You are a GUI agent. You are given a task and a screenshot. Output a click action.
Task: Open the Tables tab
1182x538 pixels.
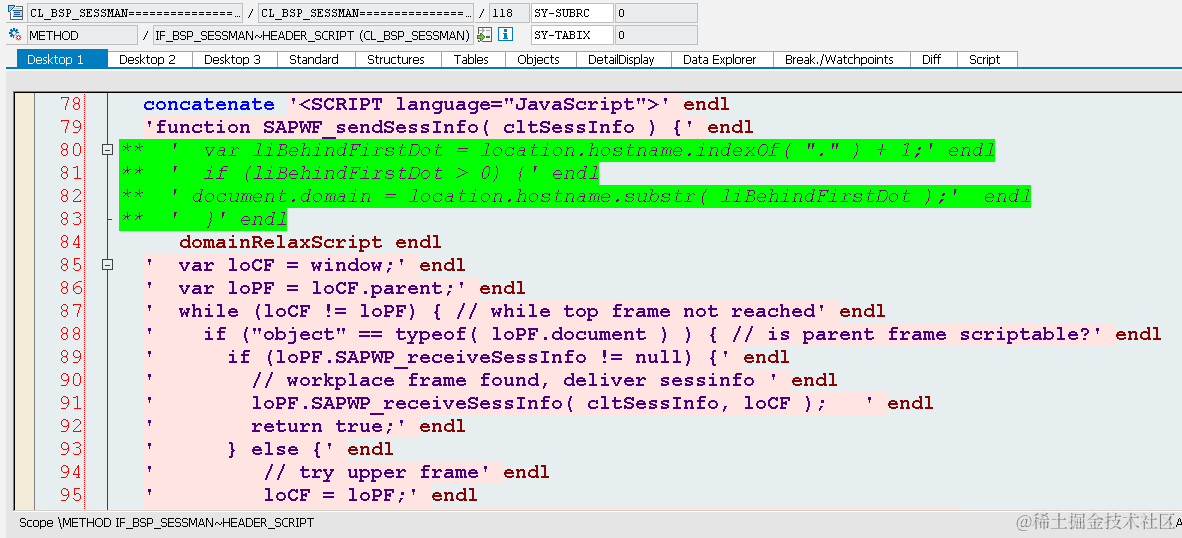471,60
